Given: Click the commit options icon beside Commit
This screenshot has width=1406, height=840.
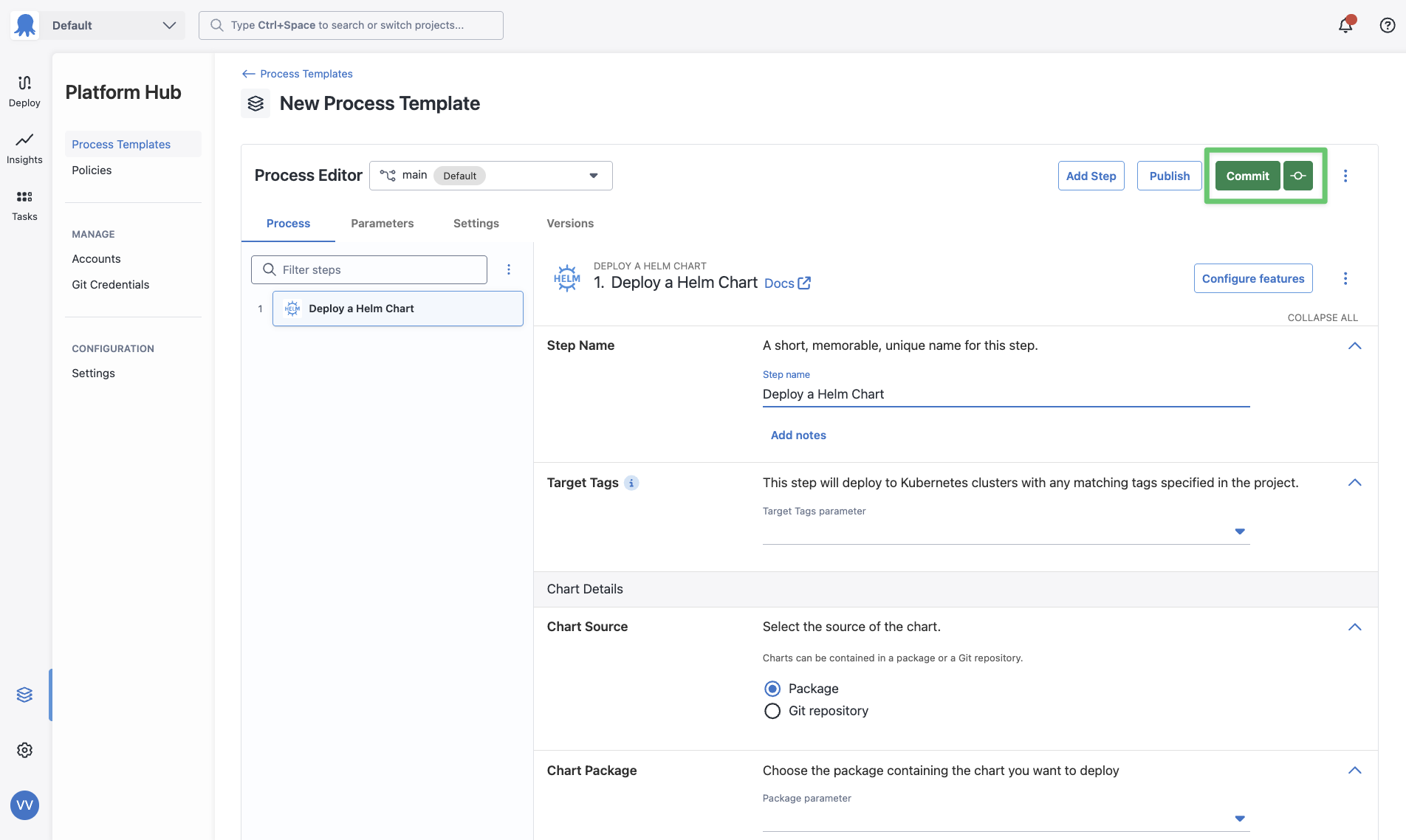Looking at the screenshot, I should click(1298, 176).
